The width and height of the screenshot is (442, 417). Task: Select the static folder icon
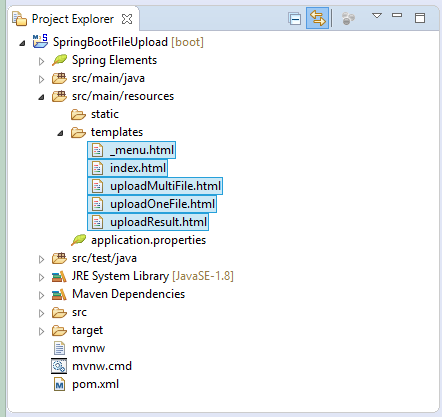tap(78, 114)
